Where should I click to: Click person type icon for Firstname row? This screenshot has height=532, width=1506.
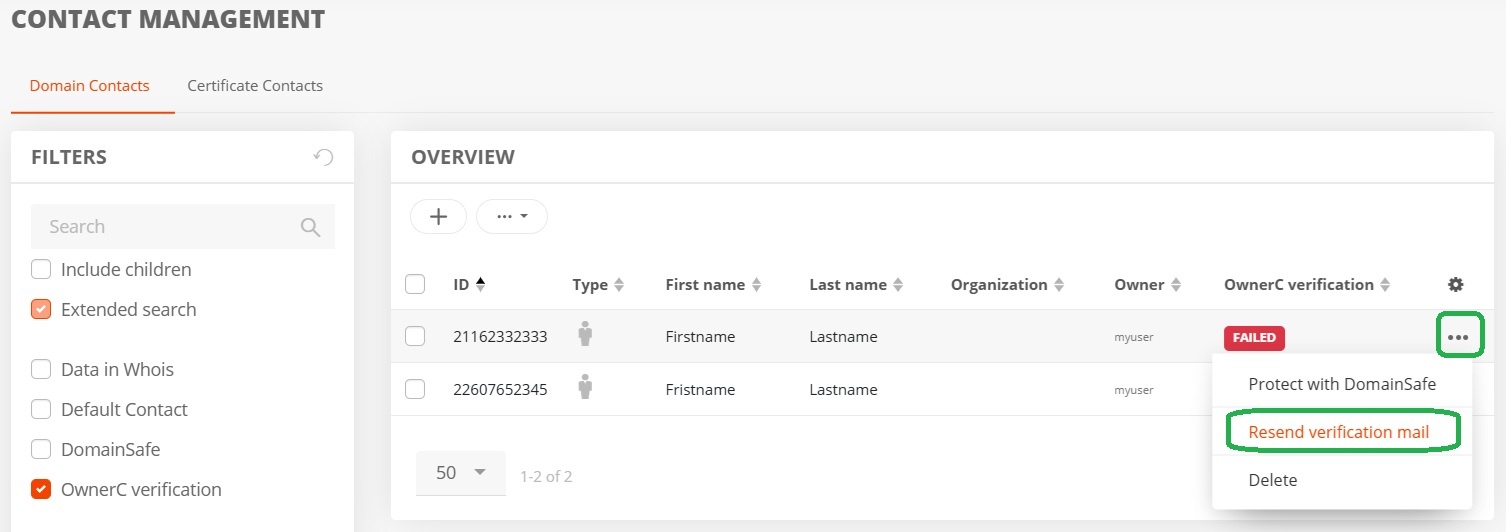(x=586, y=335)
